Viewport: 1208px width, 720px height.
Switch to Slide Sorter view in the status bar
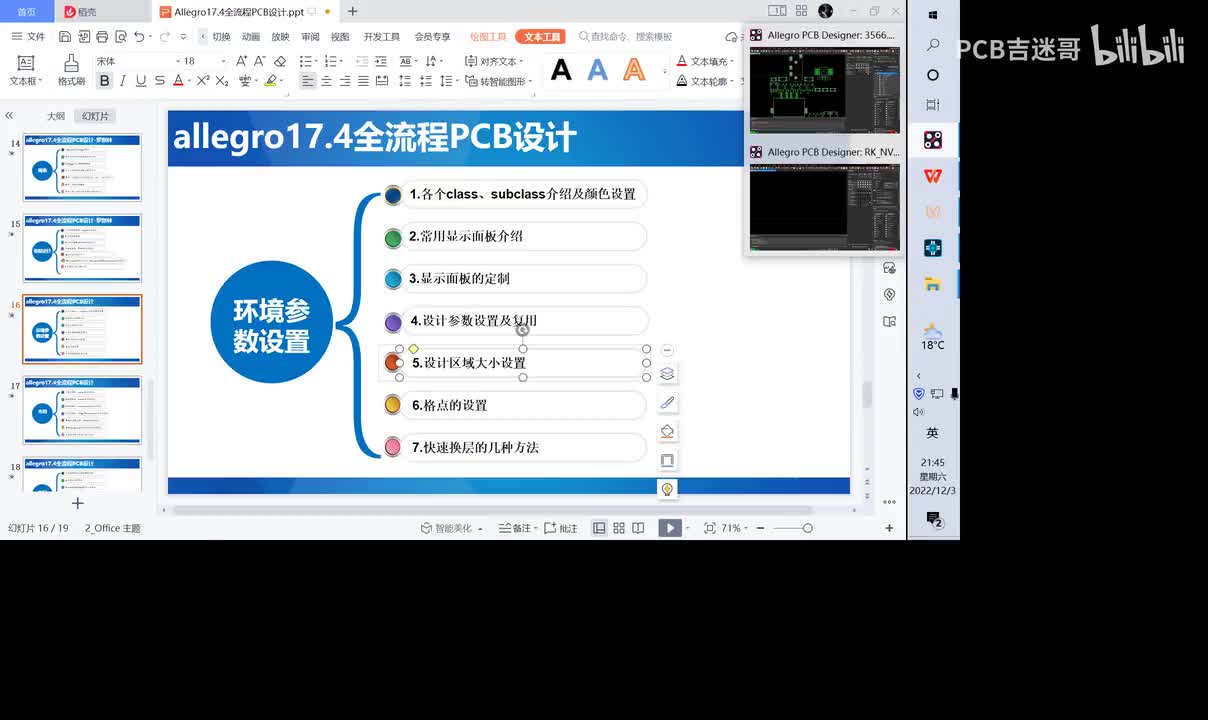tap(619, 528)
